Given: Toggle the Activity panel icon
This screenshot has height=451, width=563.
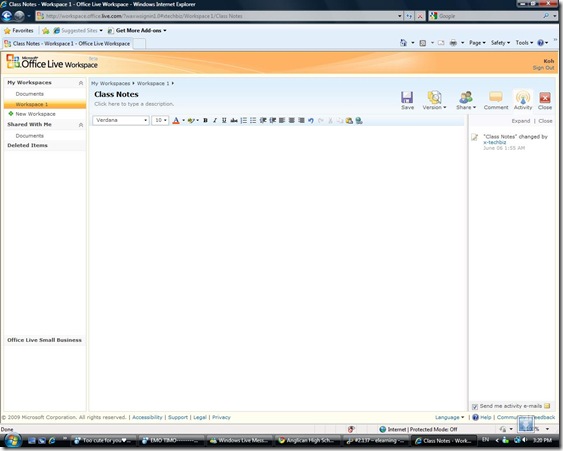Looking at the screenshot, I should pos(523,100).
